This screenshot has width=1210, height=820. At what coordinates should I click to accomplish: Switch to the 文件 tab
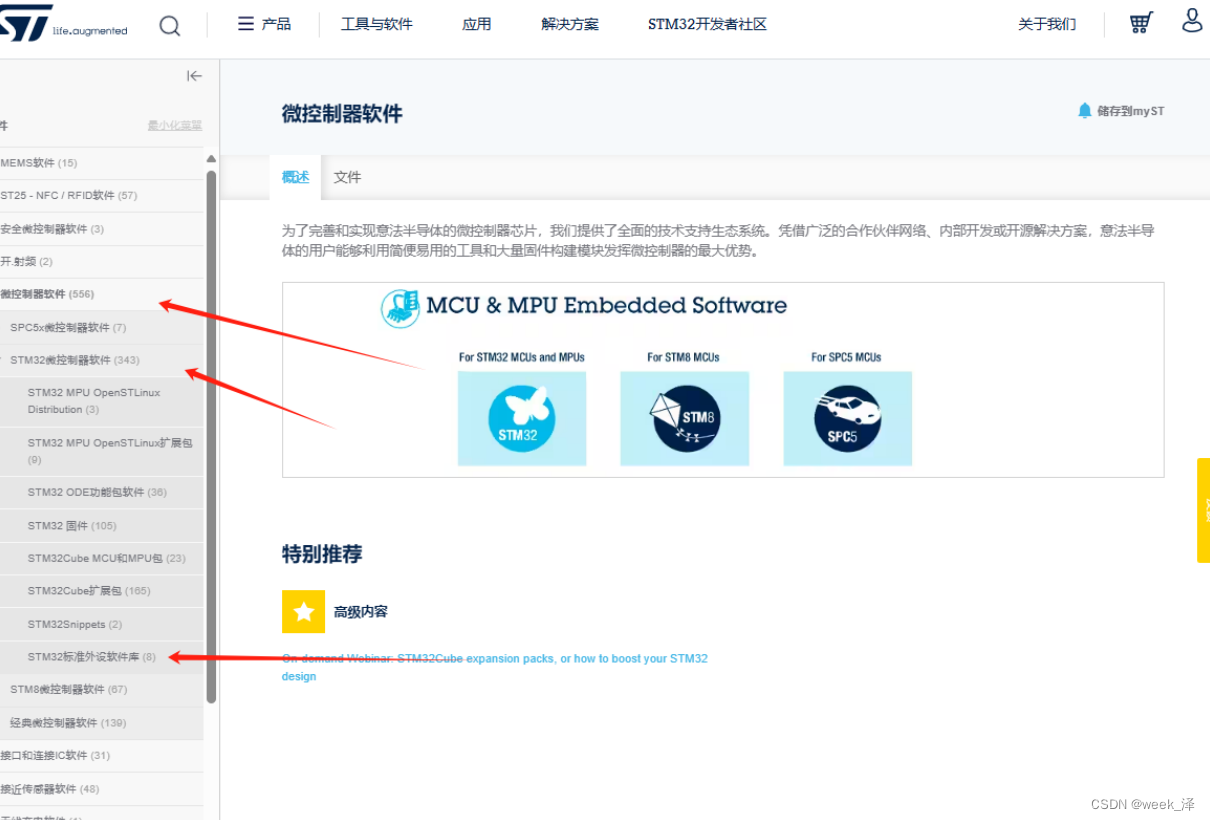(347, 177)
